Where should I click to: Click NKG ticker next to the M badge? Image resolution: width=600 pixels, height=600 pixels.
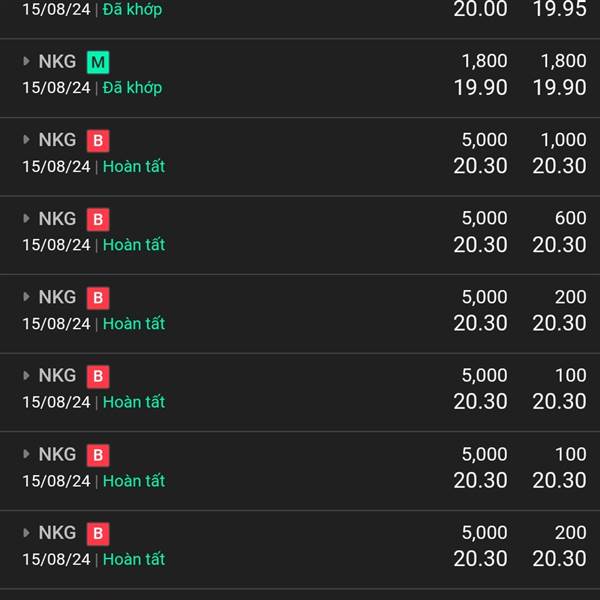tap(57, 62)
